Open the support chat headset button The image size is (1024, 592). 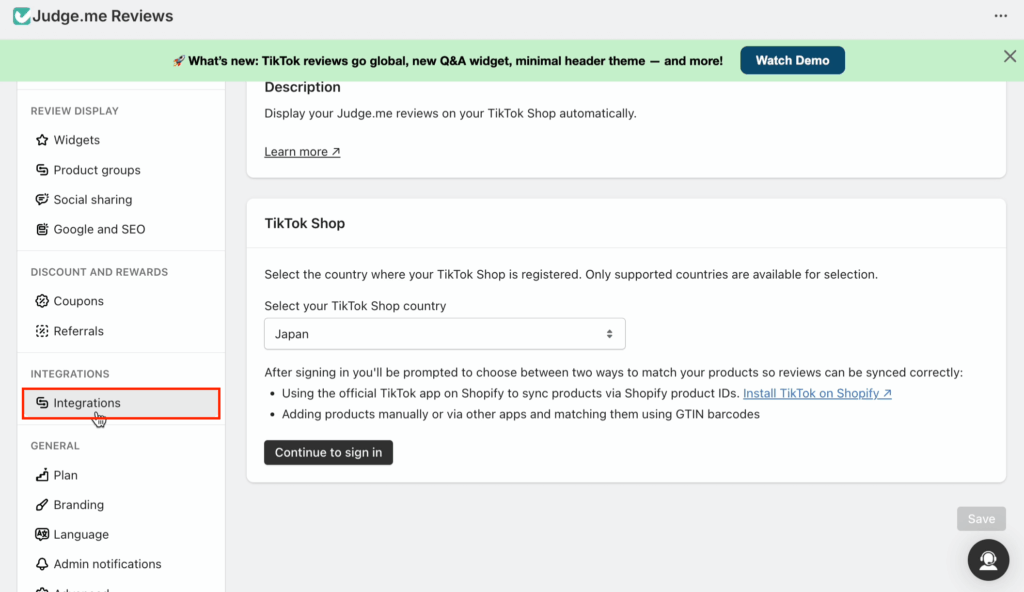click(988, 560)
